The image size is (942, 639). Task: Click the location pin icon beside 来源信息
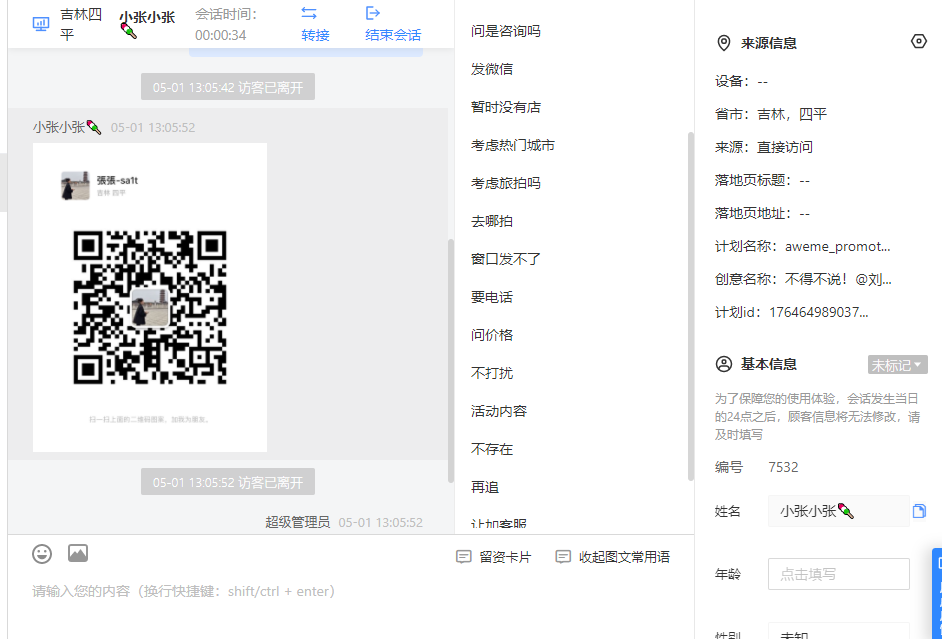[x=724, y=43]
